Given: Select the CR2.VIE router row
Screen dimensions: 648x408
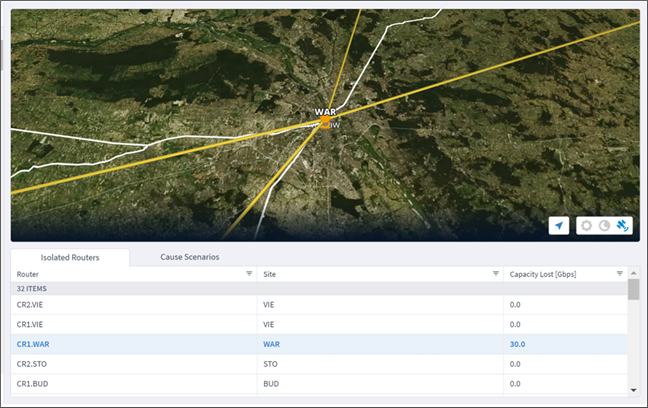Looking at the screenshot, I should click(x=319, y=305).
